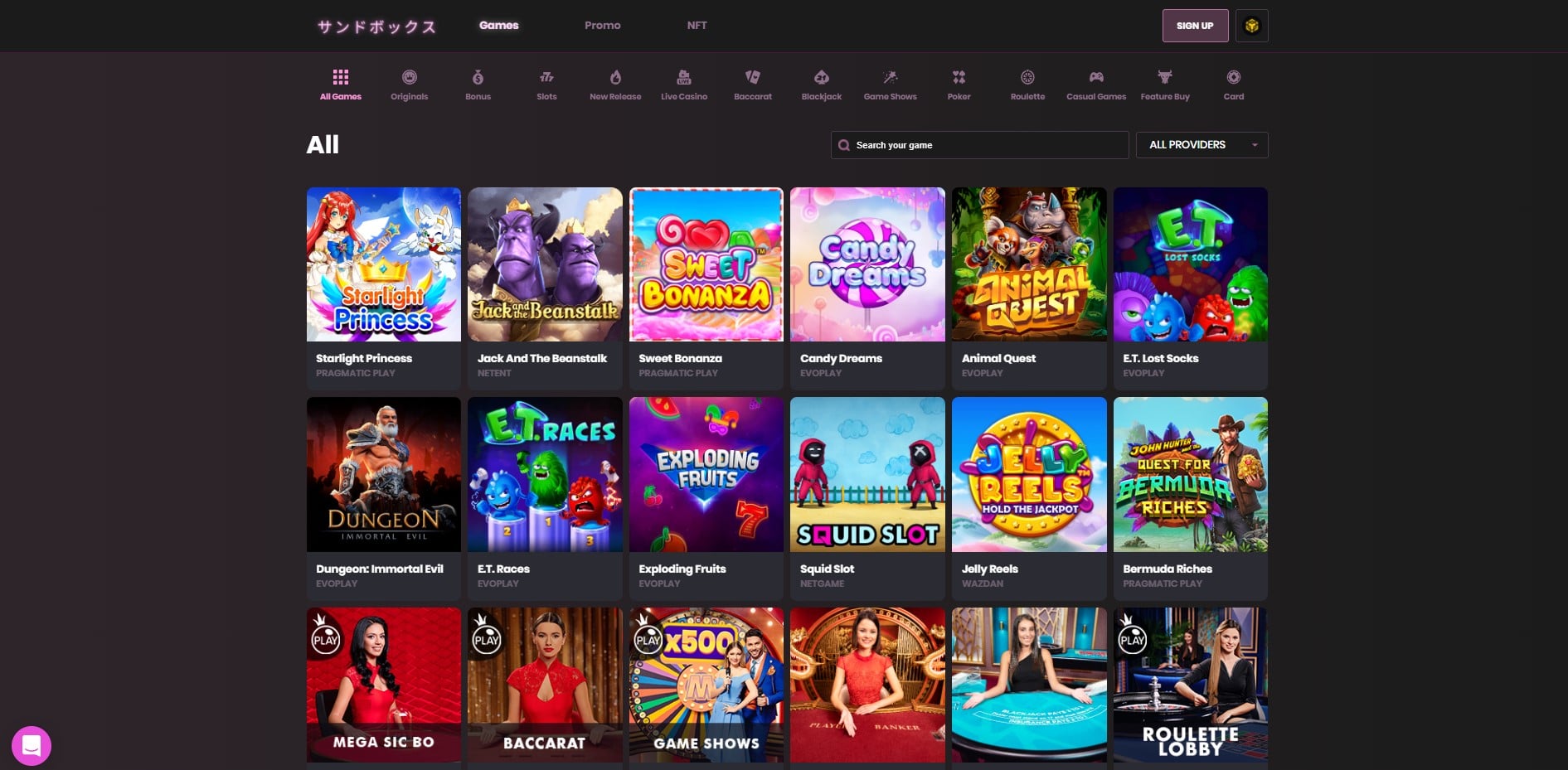This screenshot has width=1568, height=770.
Task: Open the chat support bubble icon
Action: (32, 746)
